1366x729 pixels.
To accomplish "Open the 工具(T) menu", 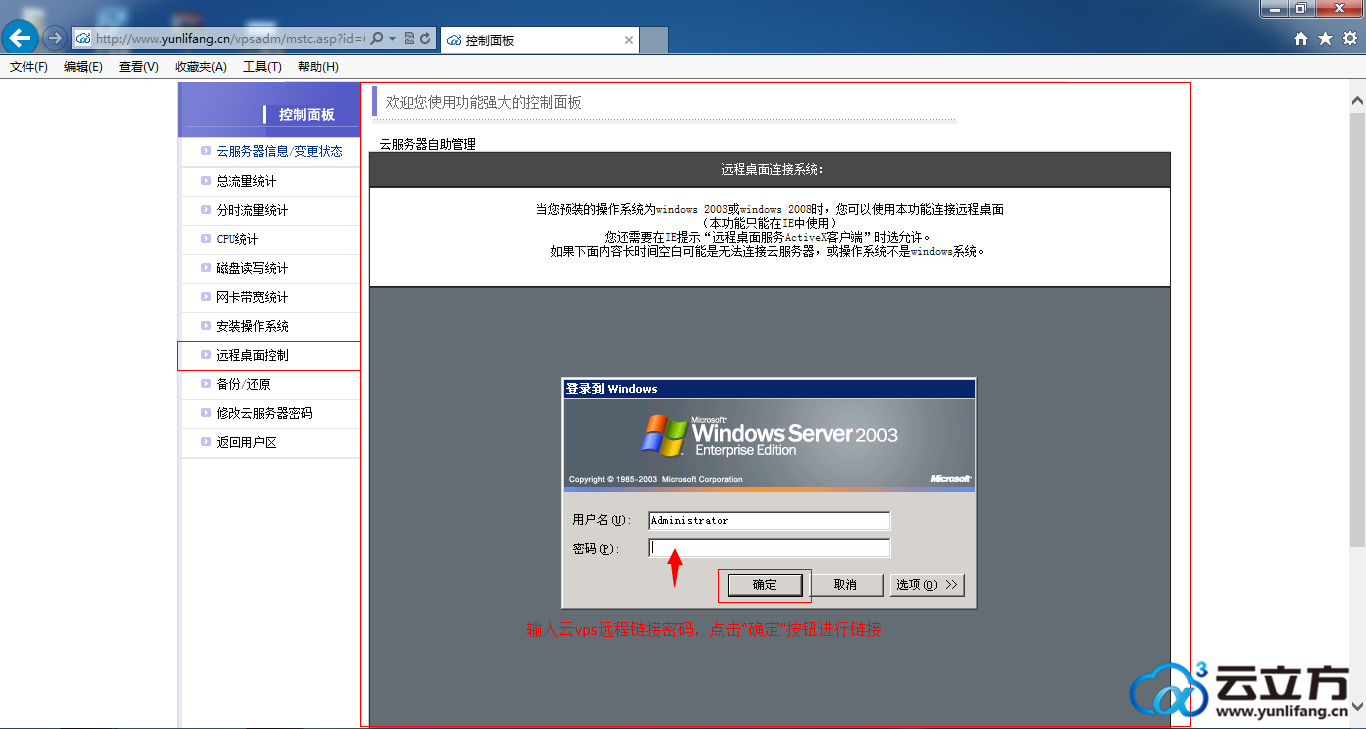I will point(262,67).
